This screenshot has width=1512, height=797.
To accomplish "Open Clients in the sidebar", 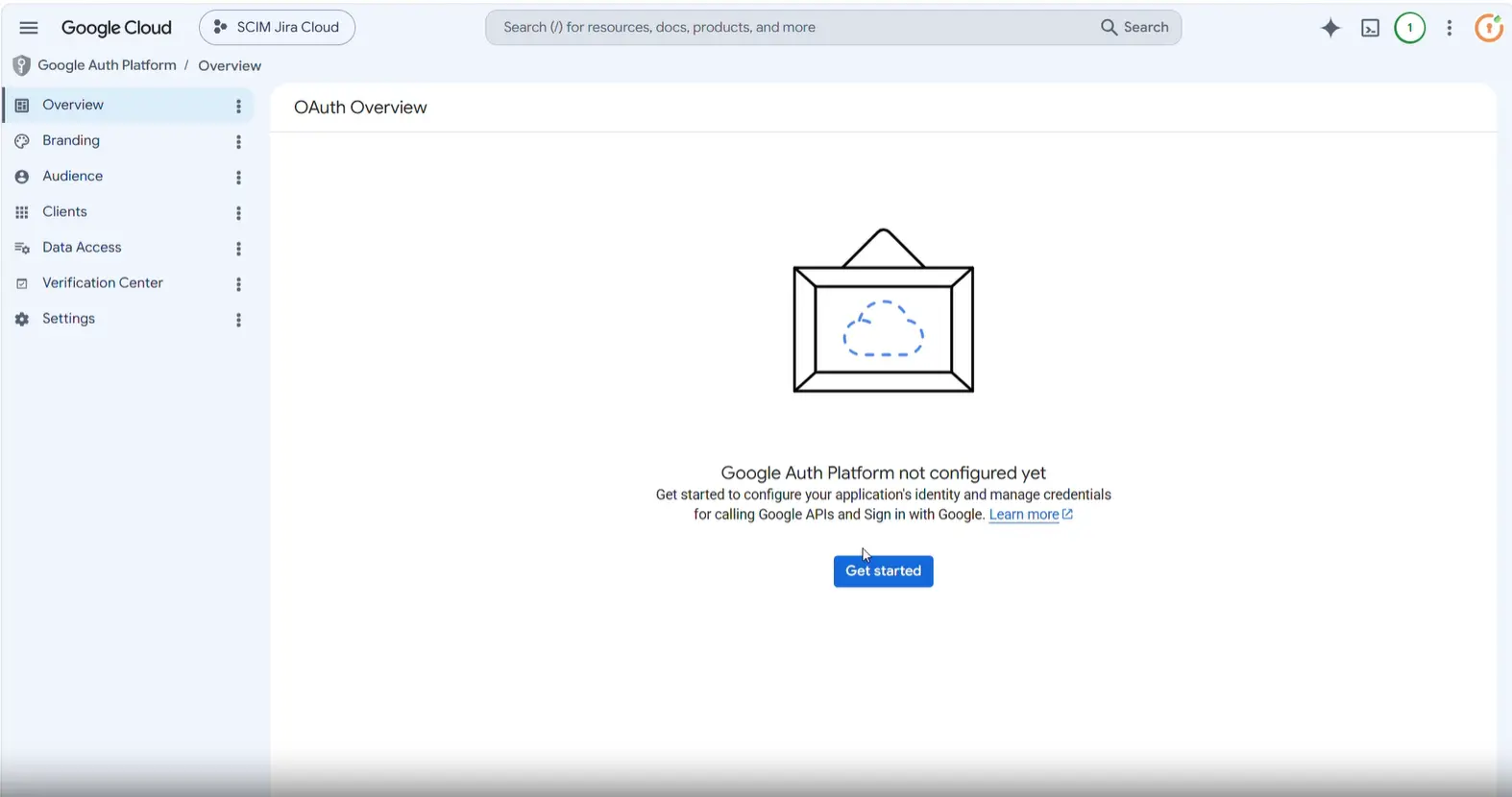I will pos(128,211).
